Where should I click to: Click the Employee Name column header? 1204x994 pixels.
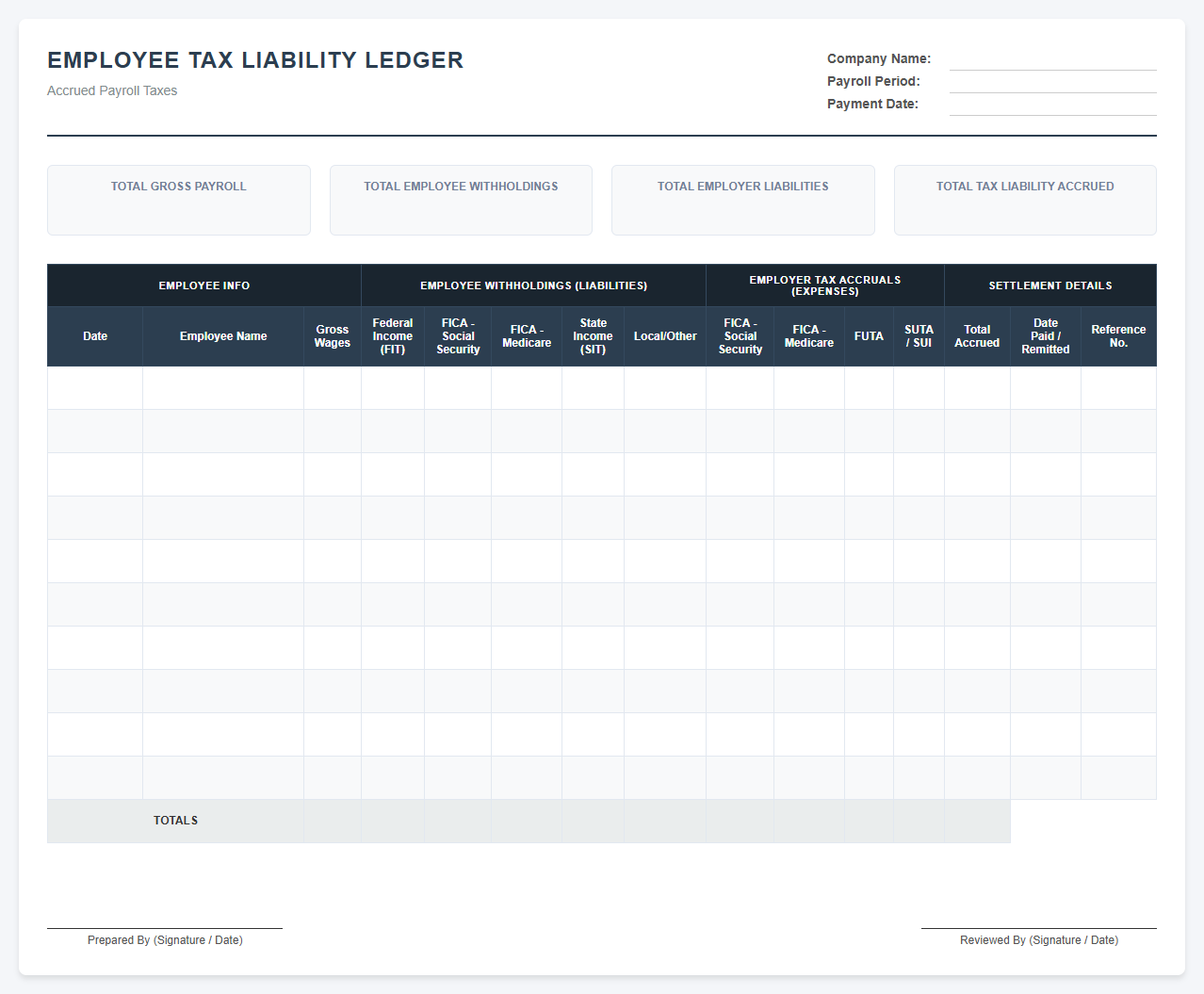click(x=223, y=336)
